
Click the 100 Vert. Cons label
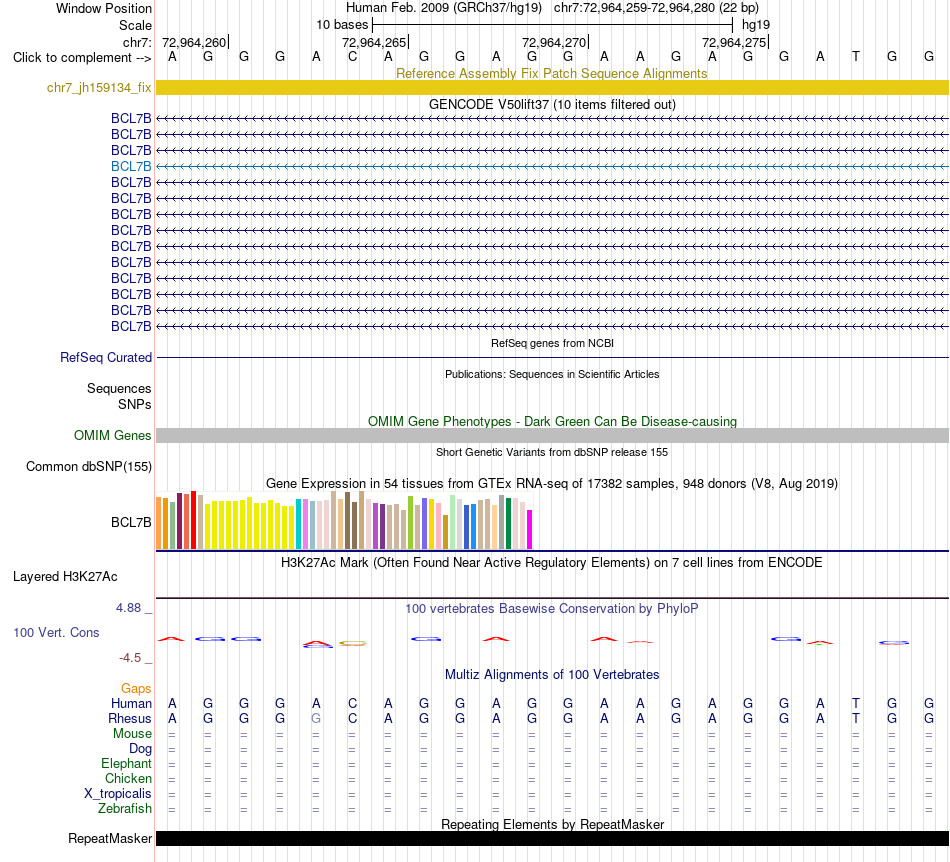pos(56,632)
